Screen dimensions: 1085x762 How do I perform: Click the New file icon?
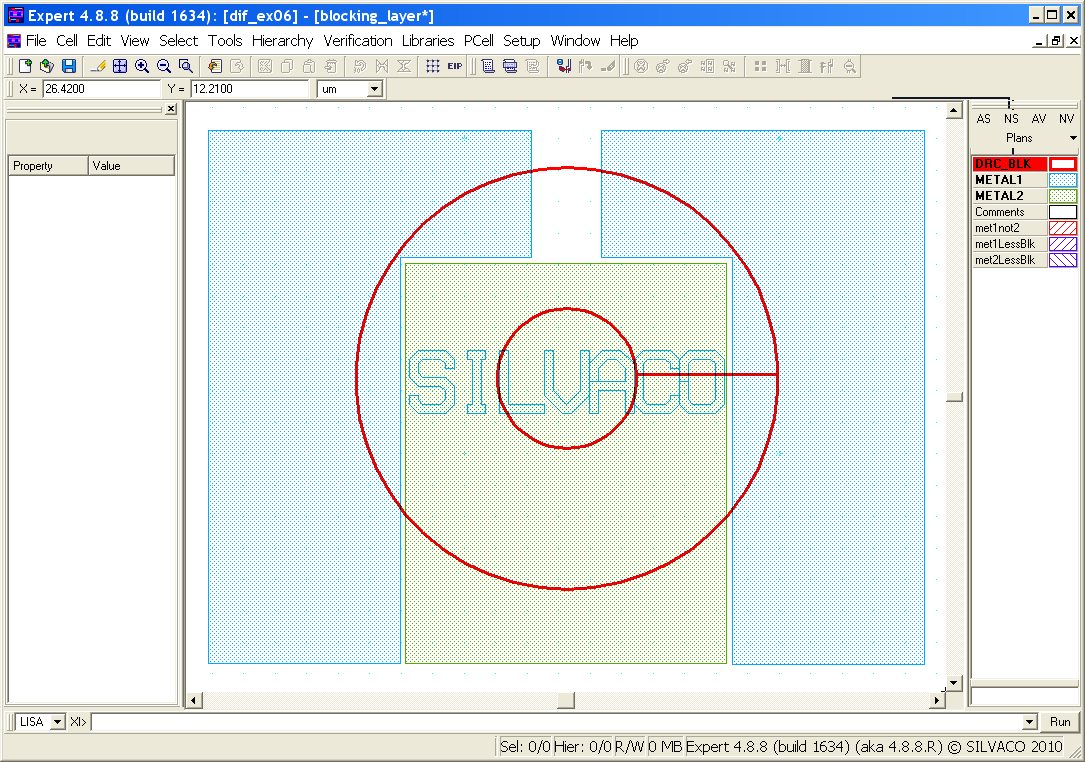[x=25, y=66]
